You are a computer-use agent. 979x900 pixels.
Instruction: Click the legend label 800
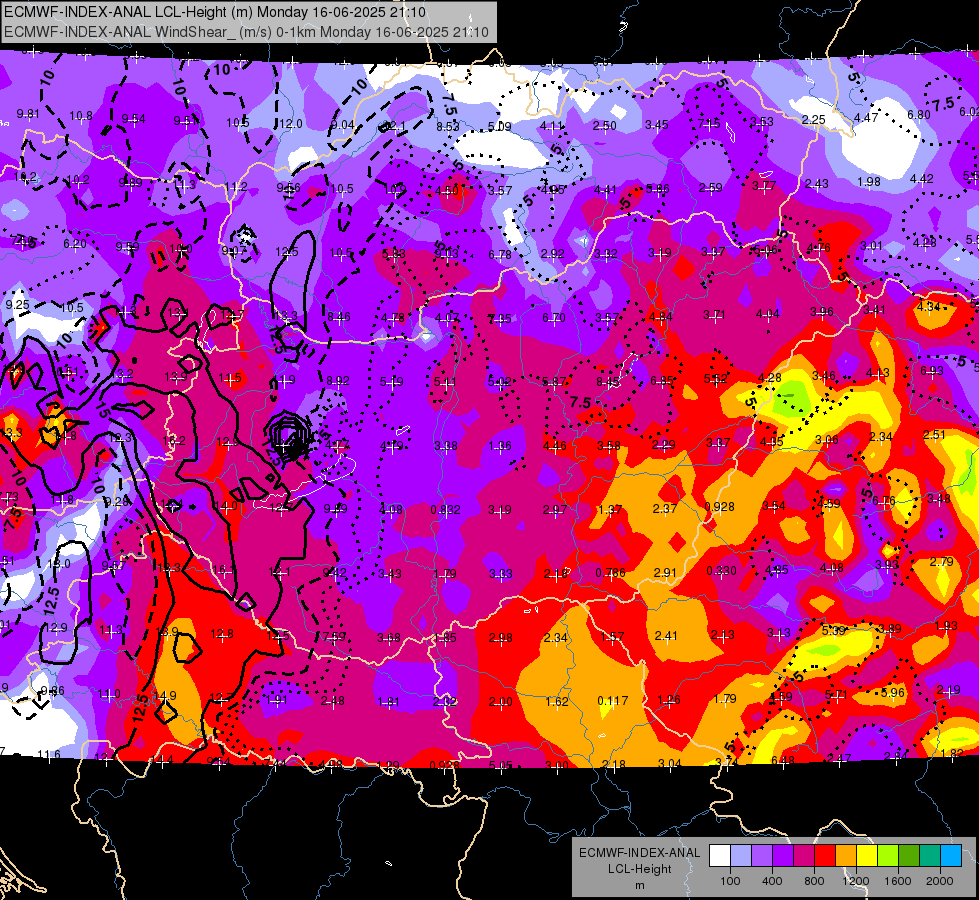pyautogui.click(x=814, y=881)
